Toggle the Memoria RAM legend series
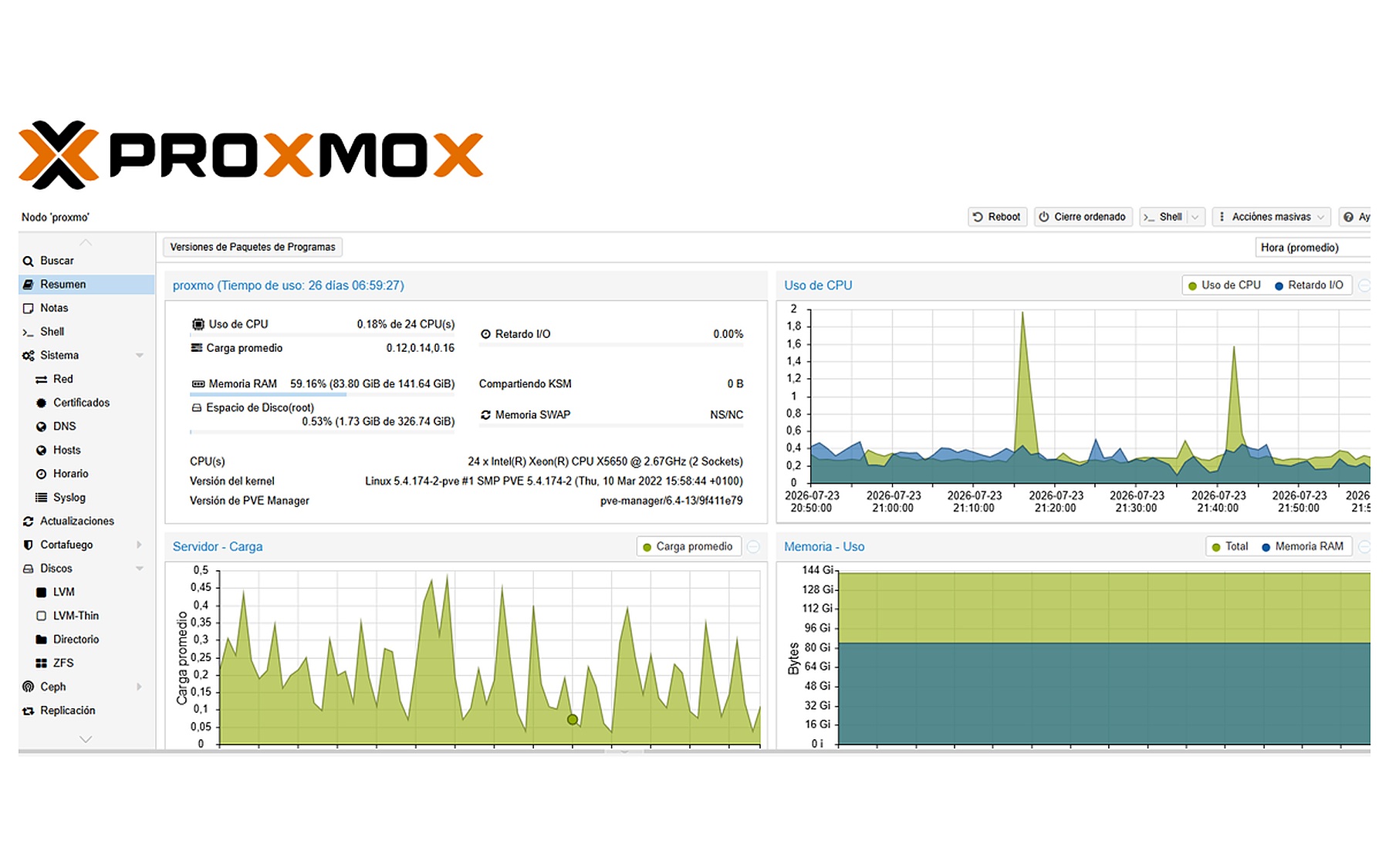Screen dimensions: 1389x868 [1303, 547]
